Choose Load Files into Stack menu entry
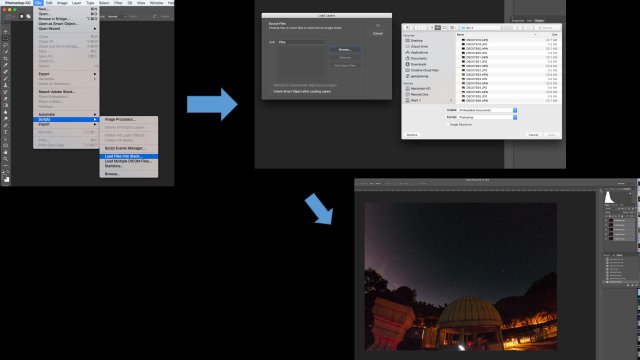This screenshot has width=640, height=360. coord(129,156)
